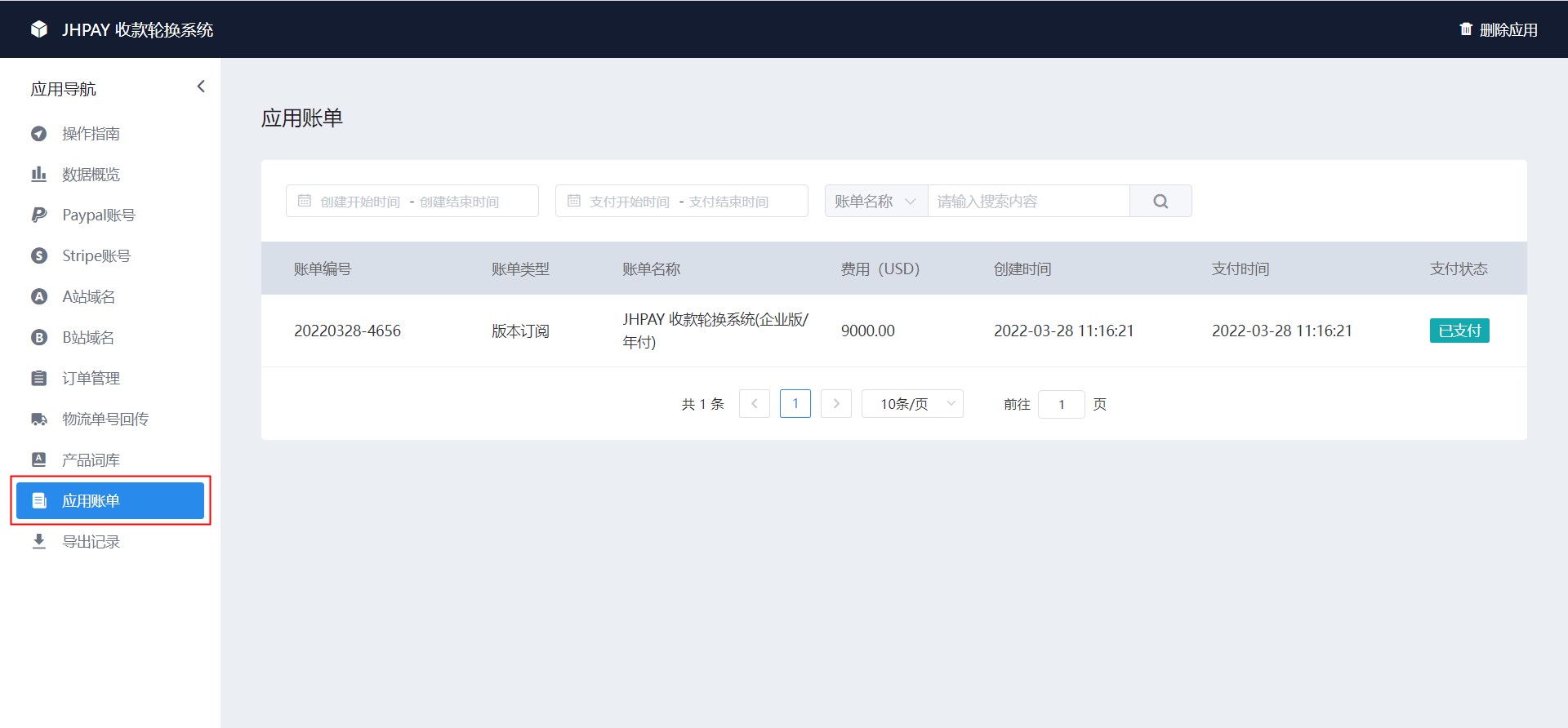
Task: Click the 9000.00 fee cell
Action: (x=868, y=331)
